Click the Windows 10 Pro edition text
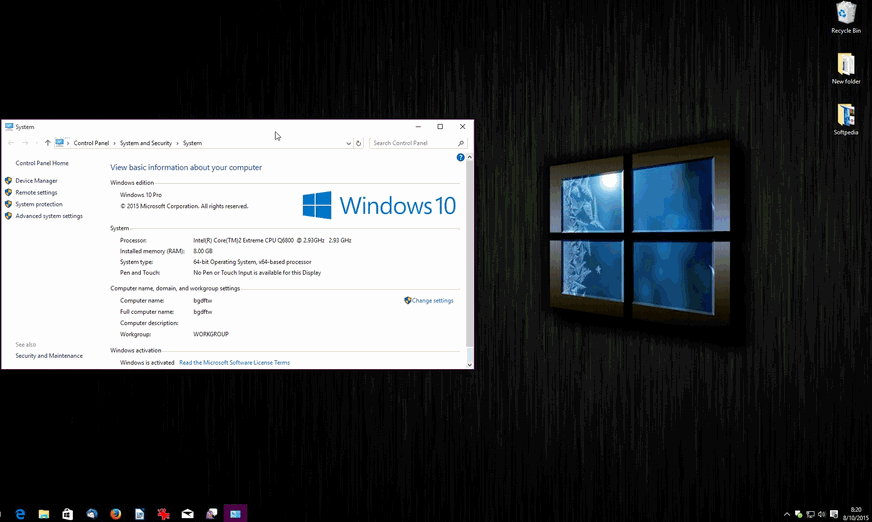Screen dimensions: 872x522 click(141, 195)
